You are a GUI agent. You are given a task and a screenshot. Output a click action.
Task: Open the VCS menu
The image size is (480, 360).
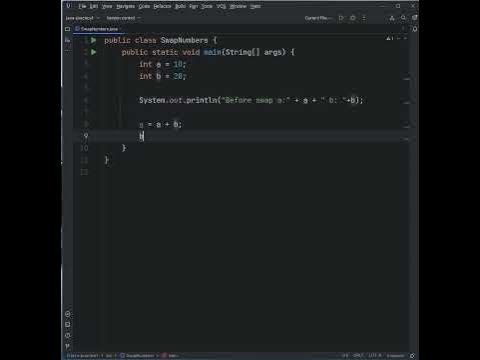[x=221, y=6]
